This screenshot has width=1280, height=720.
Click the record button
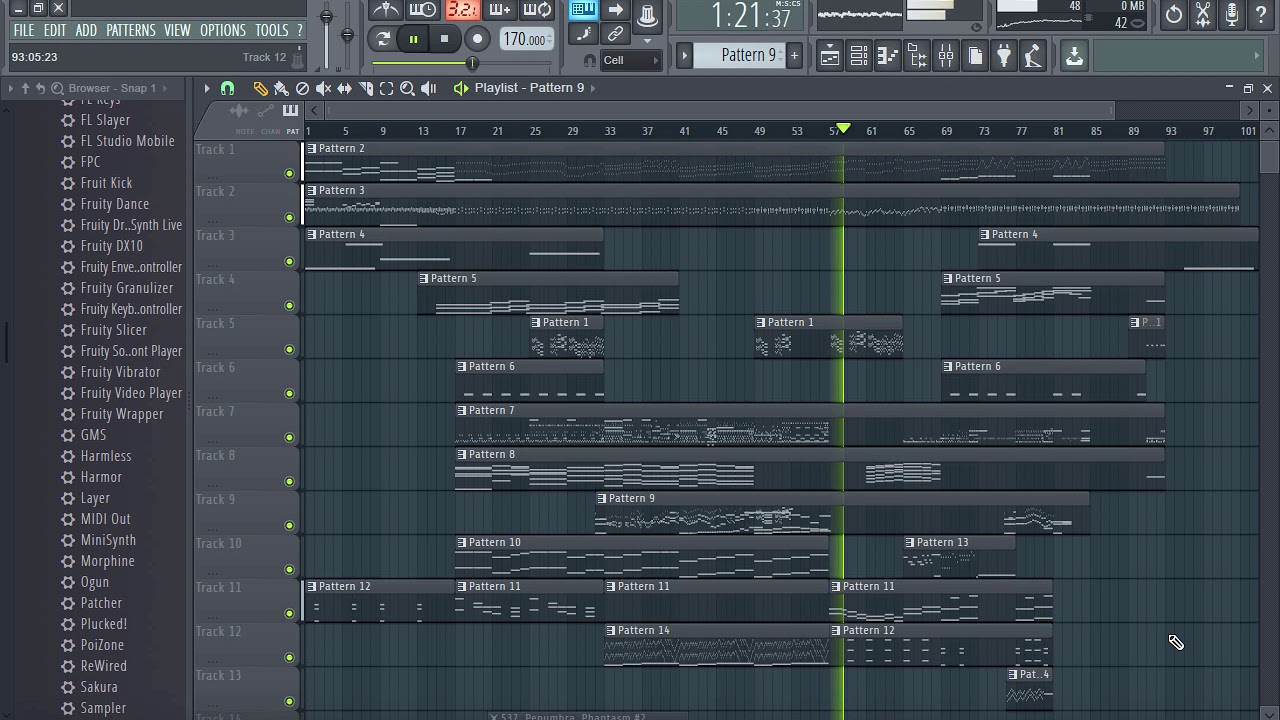pos(477,39)
